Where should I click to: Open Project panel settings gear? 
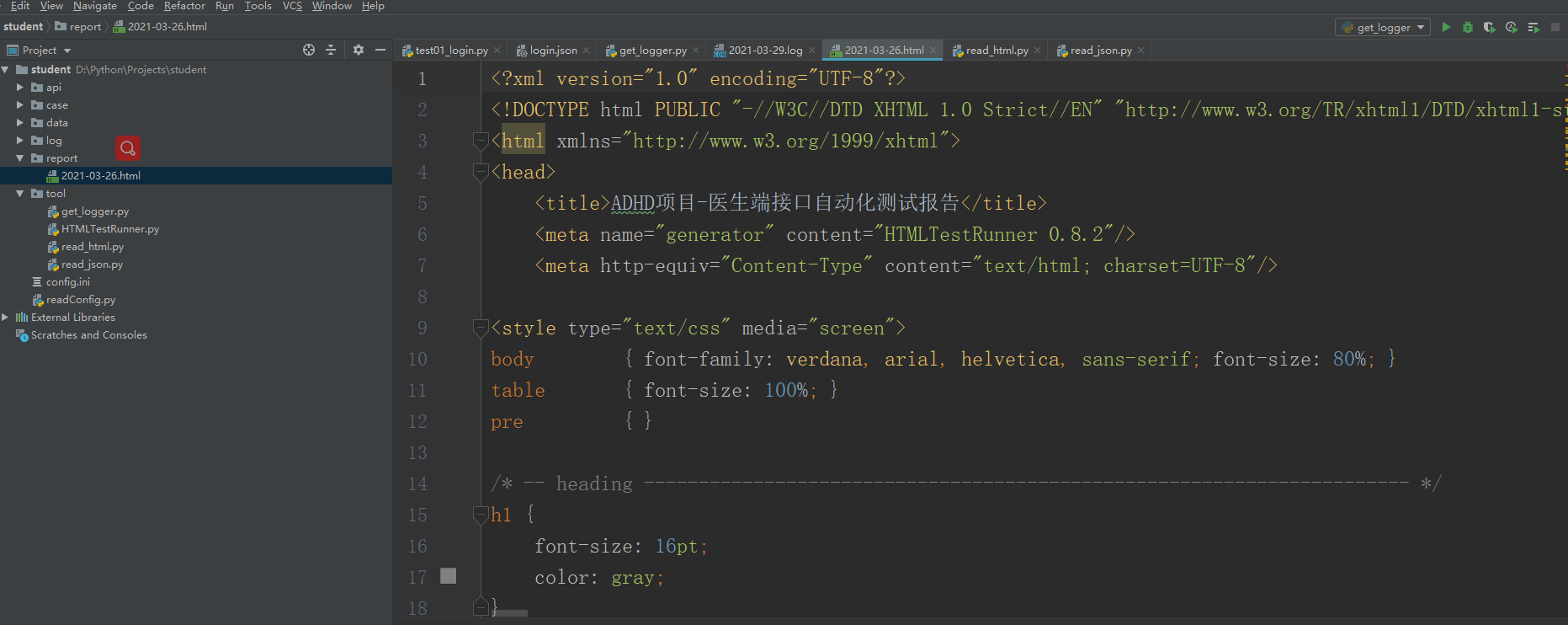[x=359, y=50]
